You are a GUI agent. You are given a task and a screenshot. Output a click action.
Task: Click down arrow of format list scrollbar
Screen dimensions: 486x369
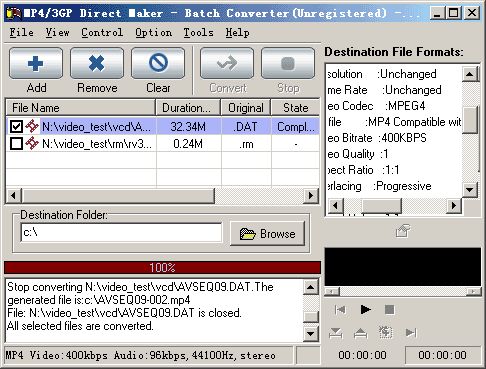(470, 190)
